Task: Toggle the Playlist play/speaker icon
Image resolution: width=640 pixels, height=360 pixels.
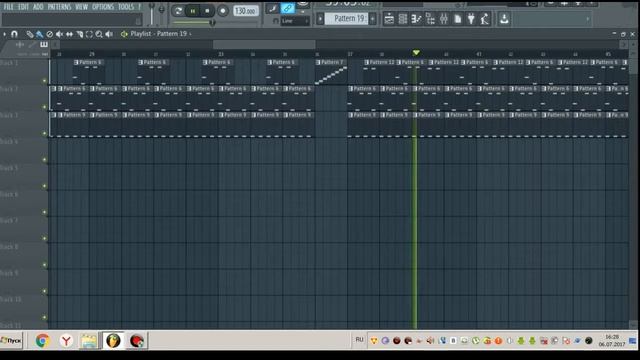Action: 124,34
